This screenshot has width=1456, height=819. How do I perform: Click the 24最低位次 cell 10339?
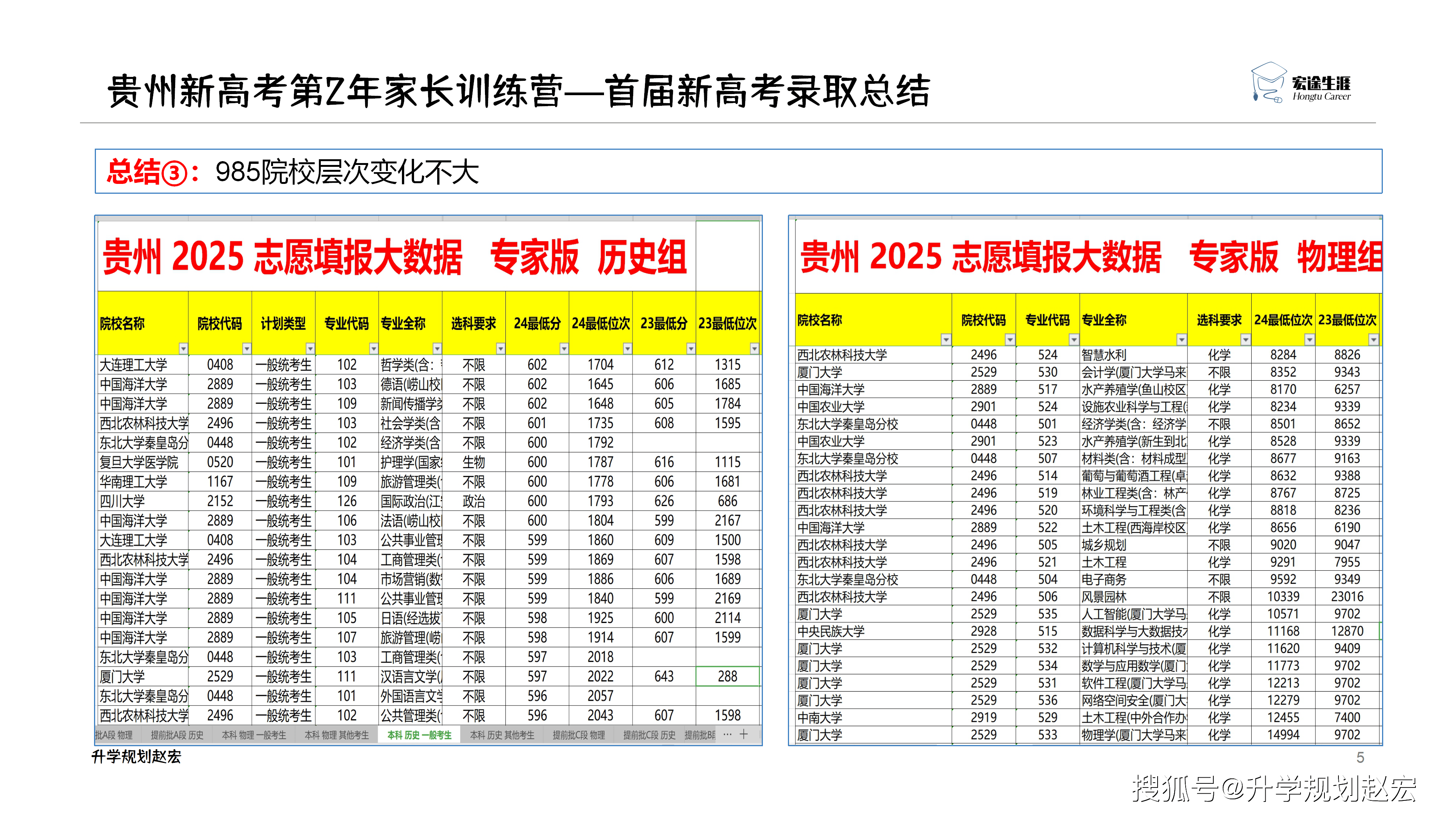1283,597
